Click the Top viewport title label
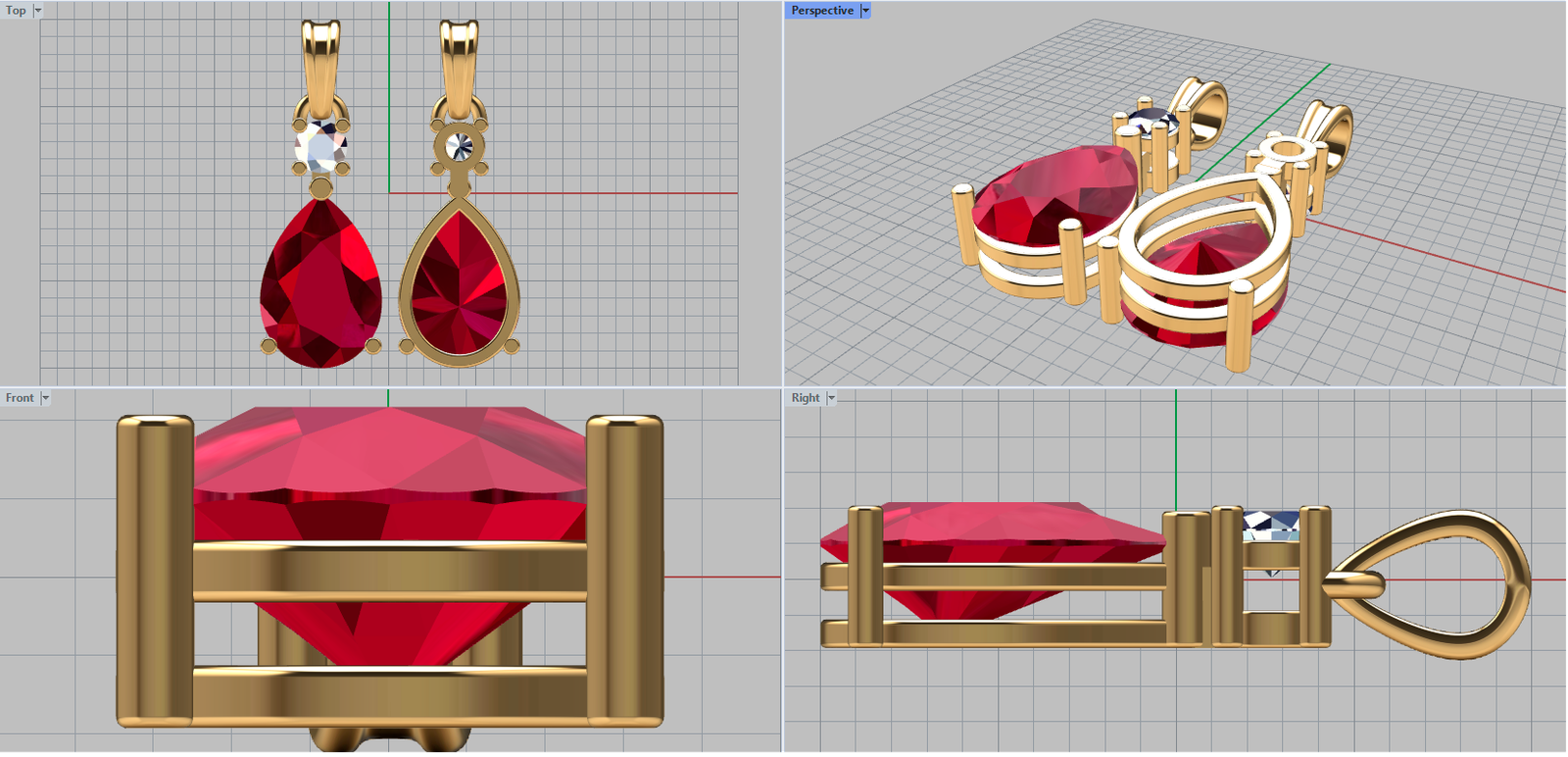1568x757 pixels. 16,11
